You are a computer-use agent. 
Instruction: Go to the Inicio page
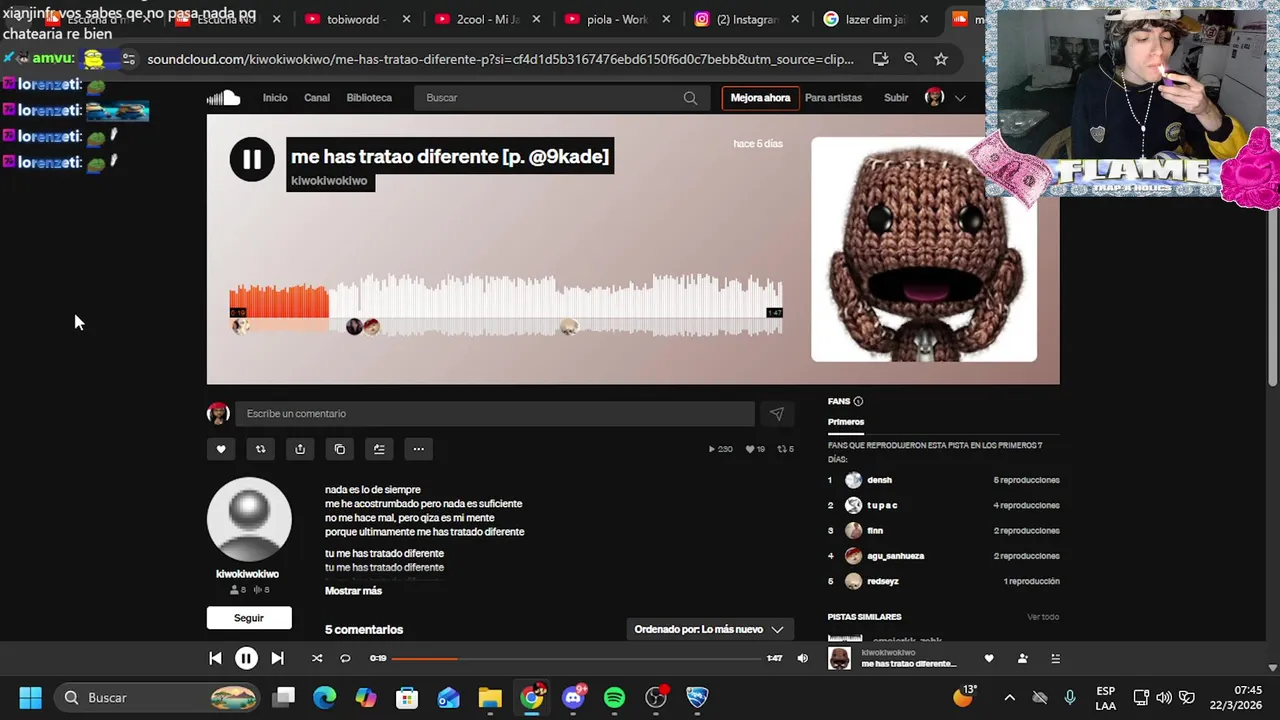(275, 98)
